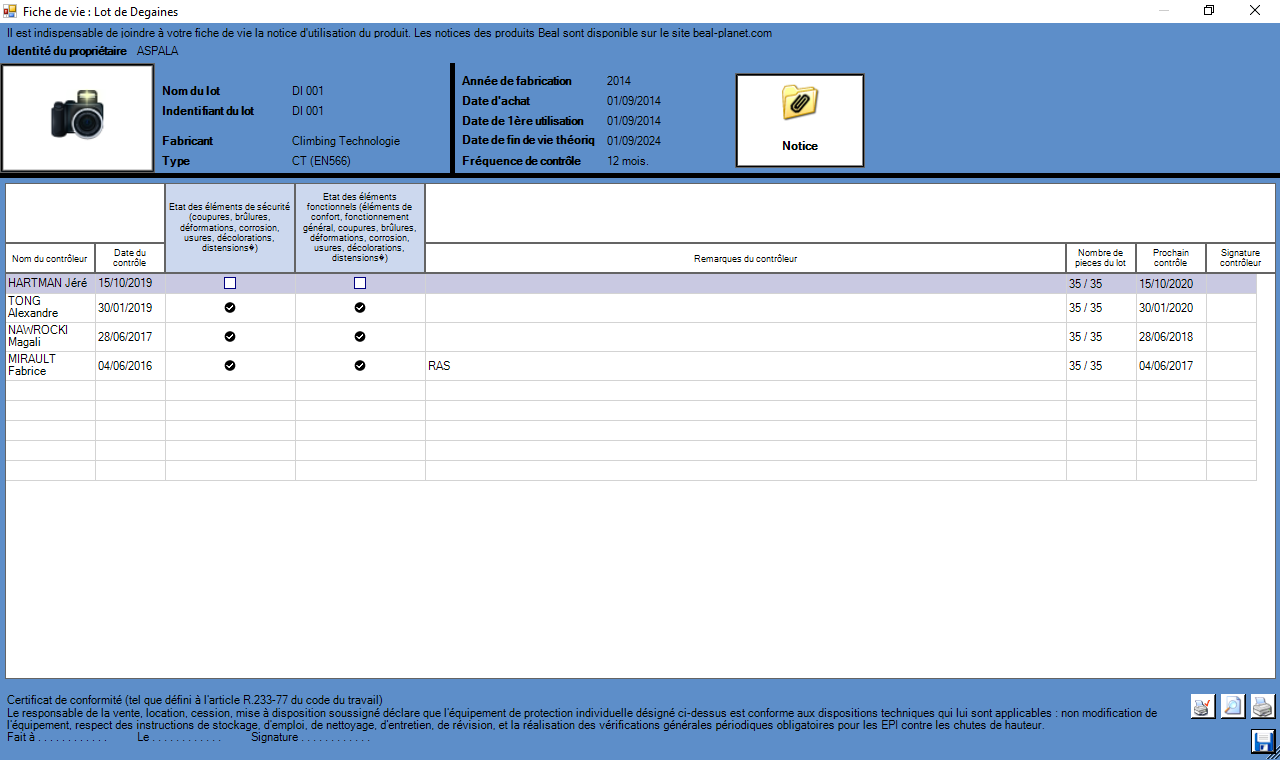Click the 'Nom du contrôleur' column header

(x=50, y=259)
